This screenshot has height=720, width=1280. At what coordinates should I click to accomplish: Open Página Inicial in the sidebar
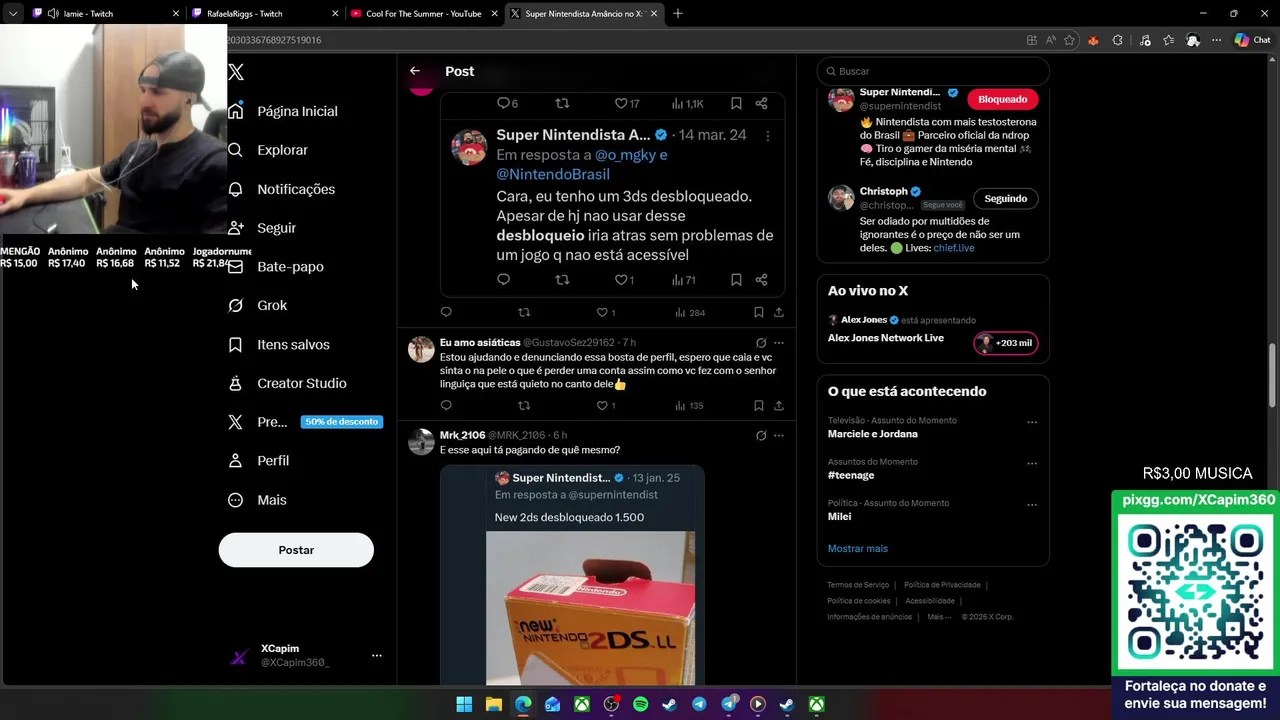[x=283, y=111]
